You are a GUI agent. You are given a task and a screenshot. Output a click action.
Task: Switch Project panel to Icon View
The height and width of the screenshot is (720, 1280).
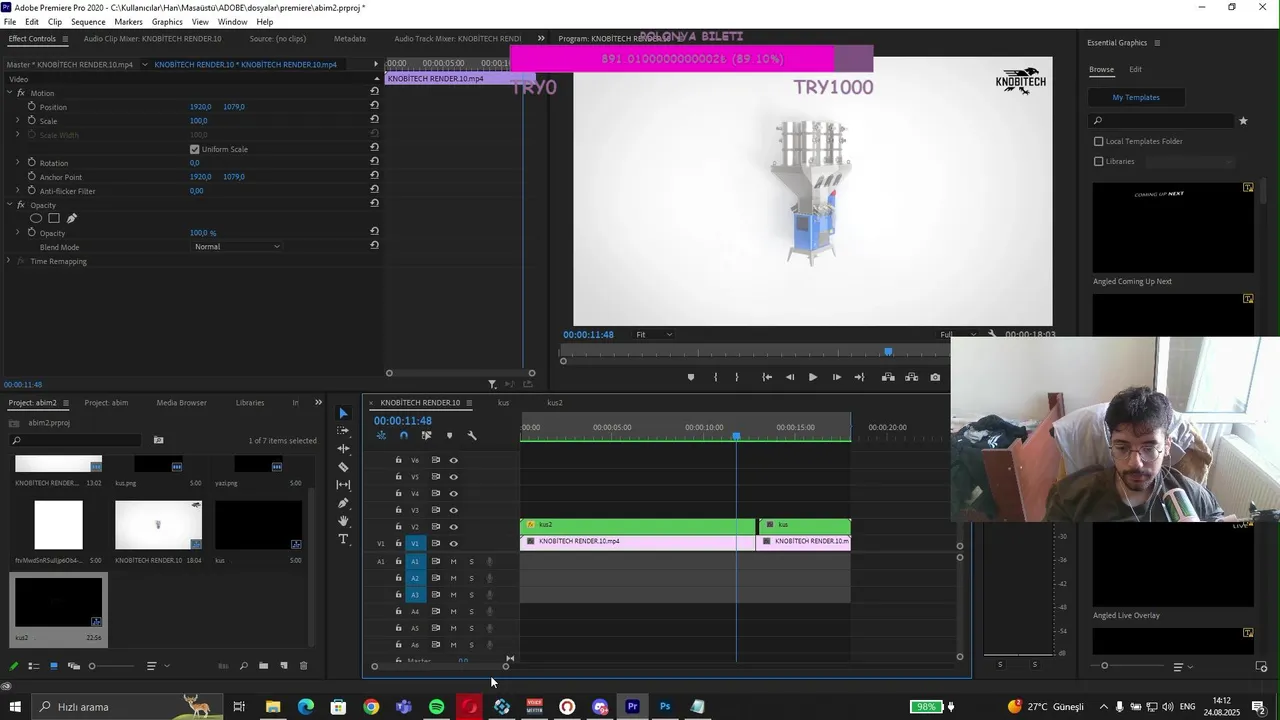54,666
